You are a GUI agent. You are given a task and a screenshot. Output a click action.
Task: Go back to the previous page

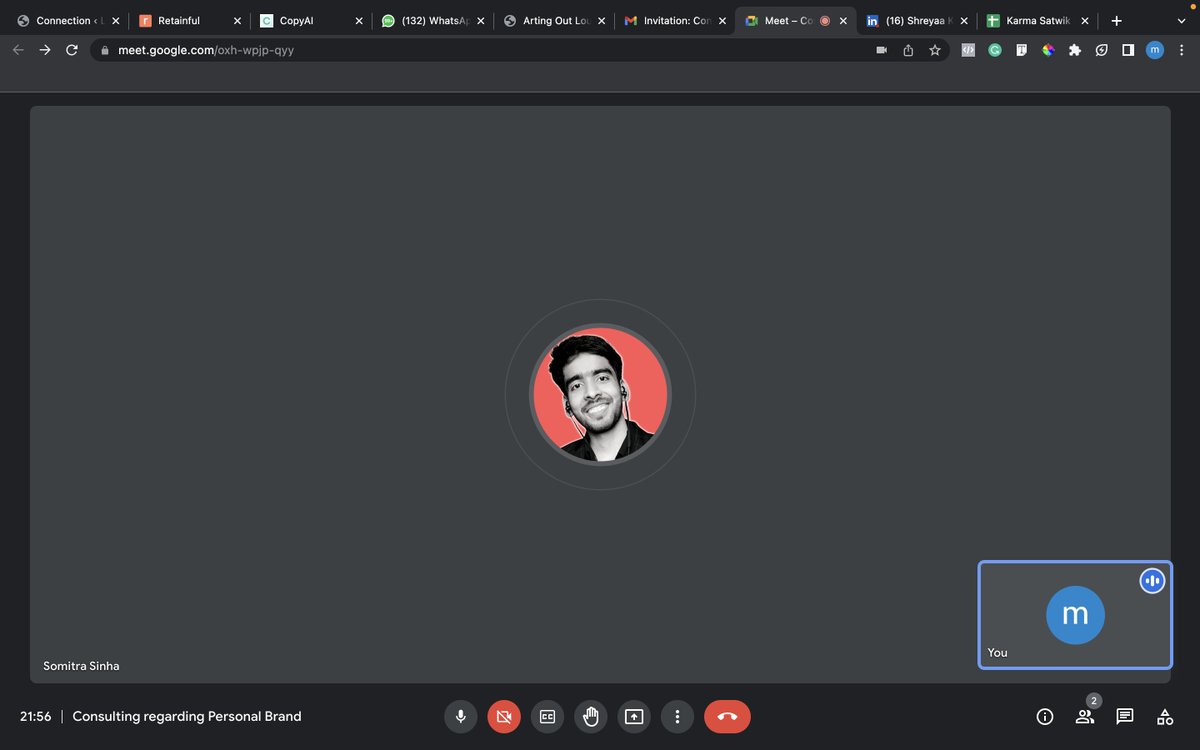[18, 50]
